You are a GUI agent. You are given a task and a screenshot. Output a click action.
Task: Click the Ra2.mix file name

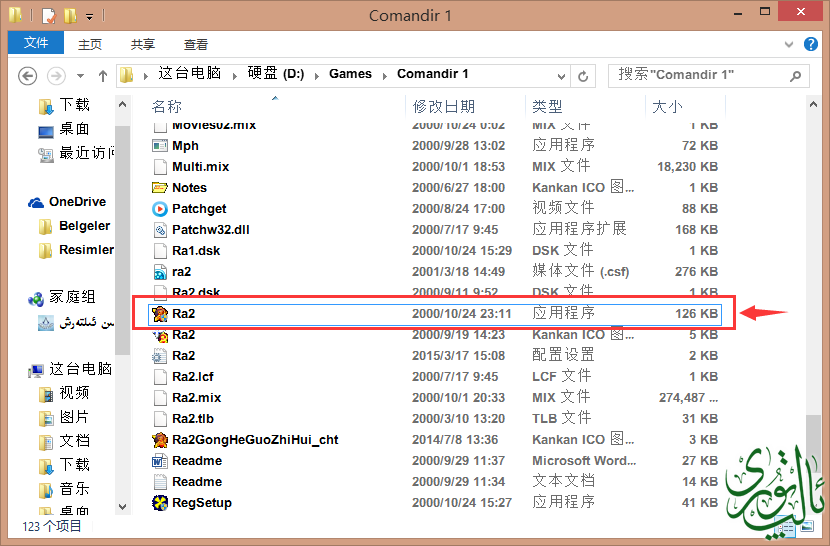point(196,398)
